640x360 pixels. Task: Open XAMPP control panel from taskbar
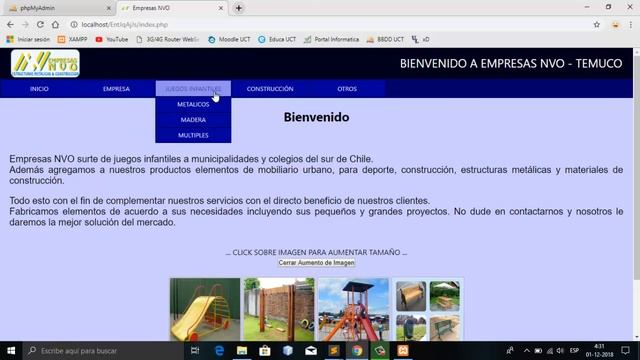(403, 351)
